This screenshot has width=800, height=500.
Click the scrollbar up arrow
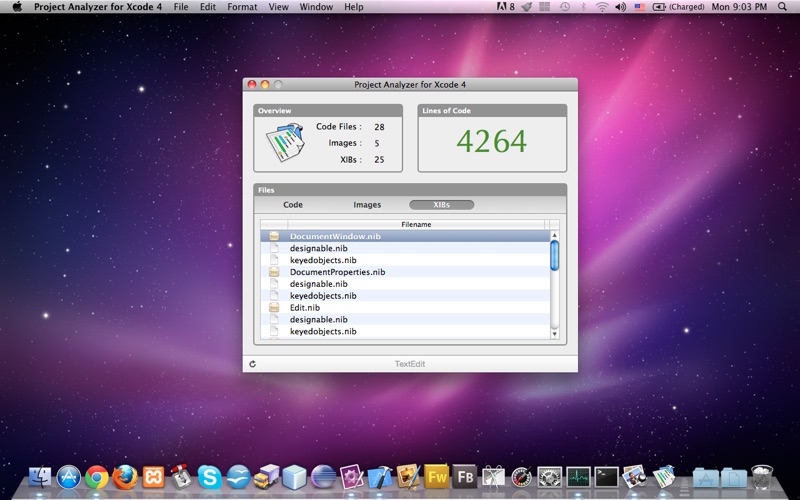tap(555, 235)
